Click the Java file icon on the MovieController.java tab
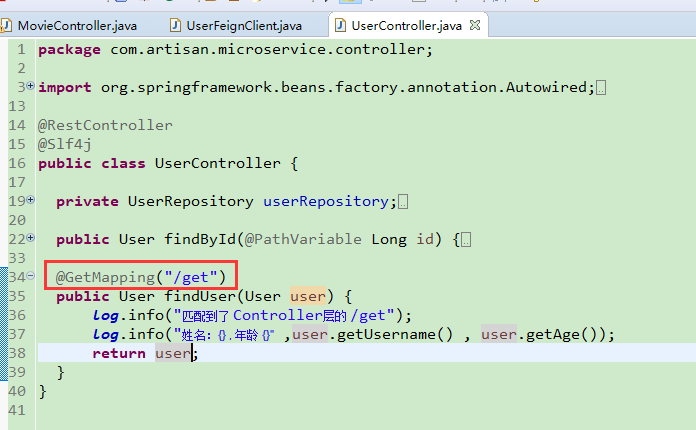696x430 pixels. tap(6, 25)
